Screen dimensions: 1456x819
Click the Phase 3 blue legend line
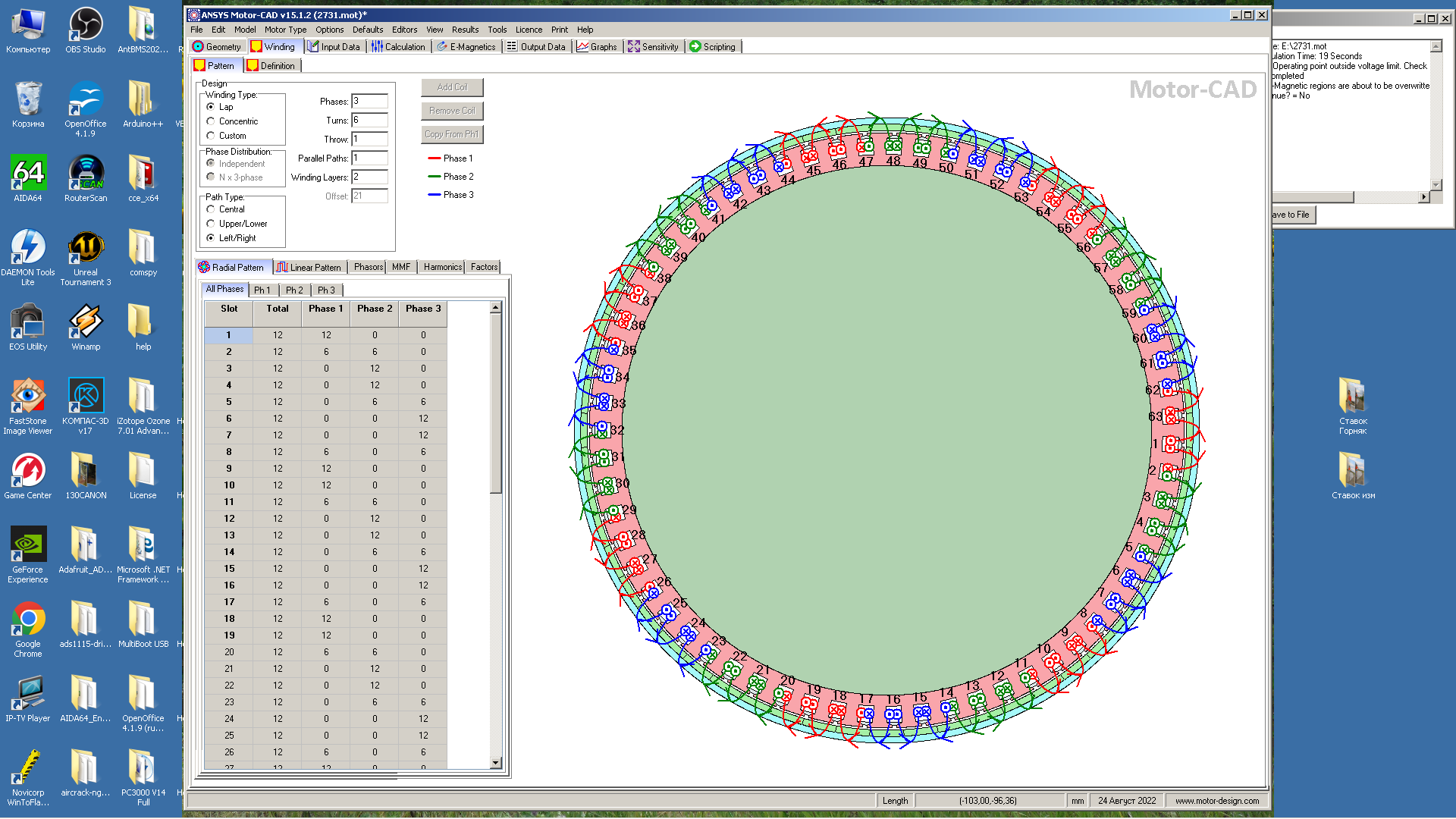coord(435,195)
